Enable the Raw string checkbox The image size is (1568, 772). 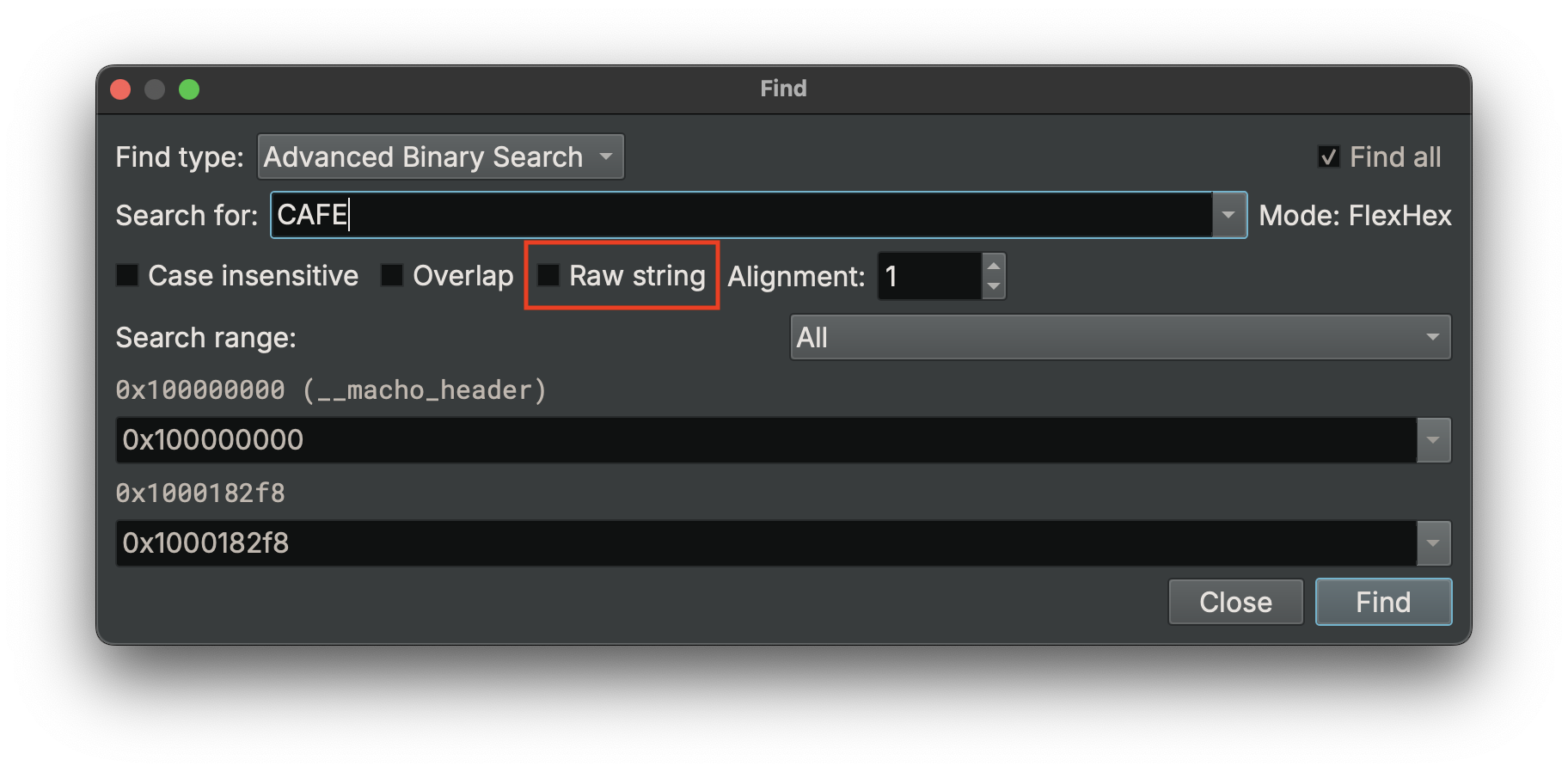pyautogui.click(x=548, y=275)
